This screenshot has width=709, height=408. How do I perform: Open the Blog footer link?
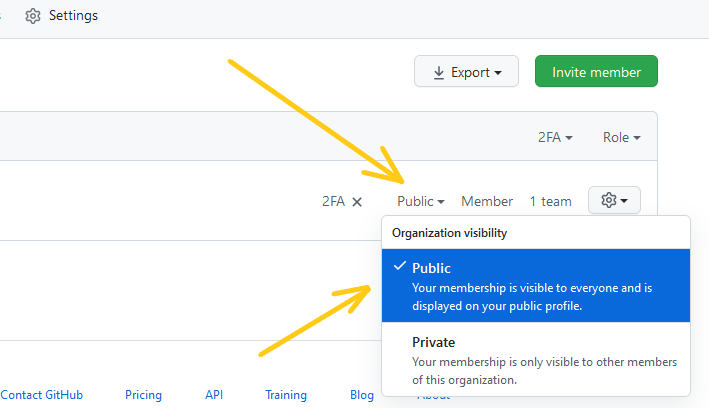pos(362,395)
